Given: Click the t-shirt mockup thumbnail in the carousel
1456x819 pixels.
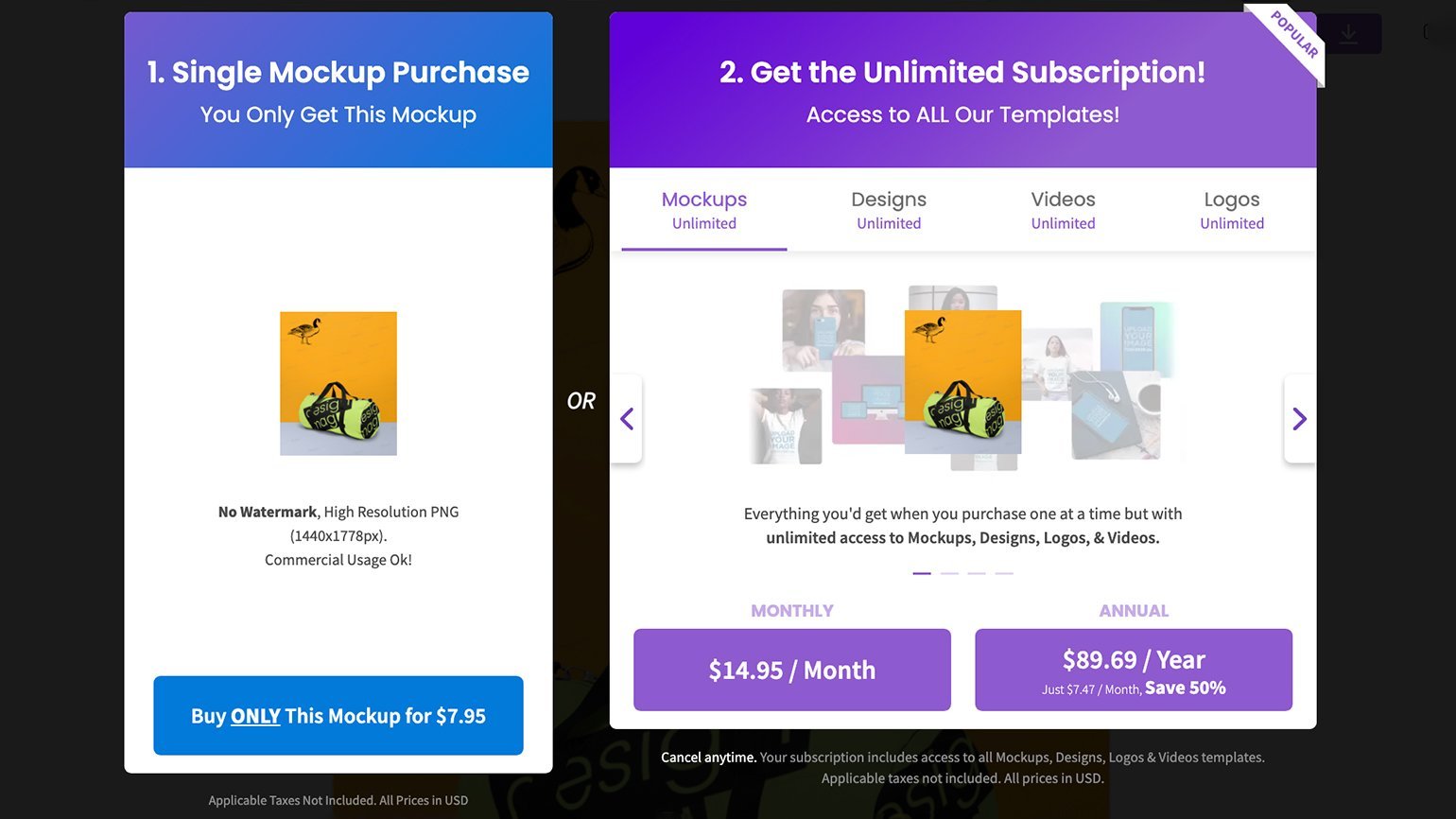Looking at the screenshot, I should 785,427.
